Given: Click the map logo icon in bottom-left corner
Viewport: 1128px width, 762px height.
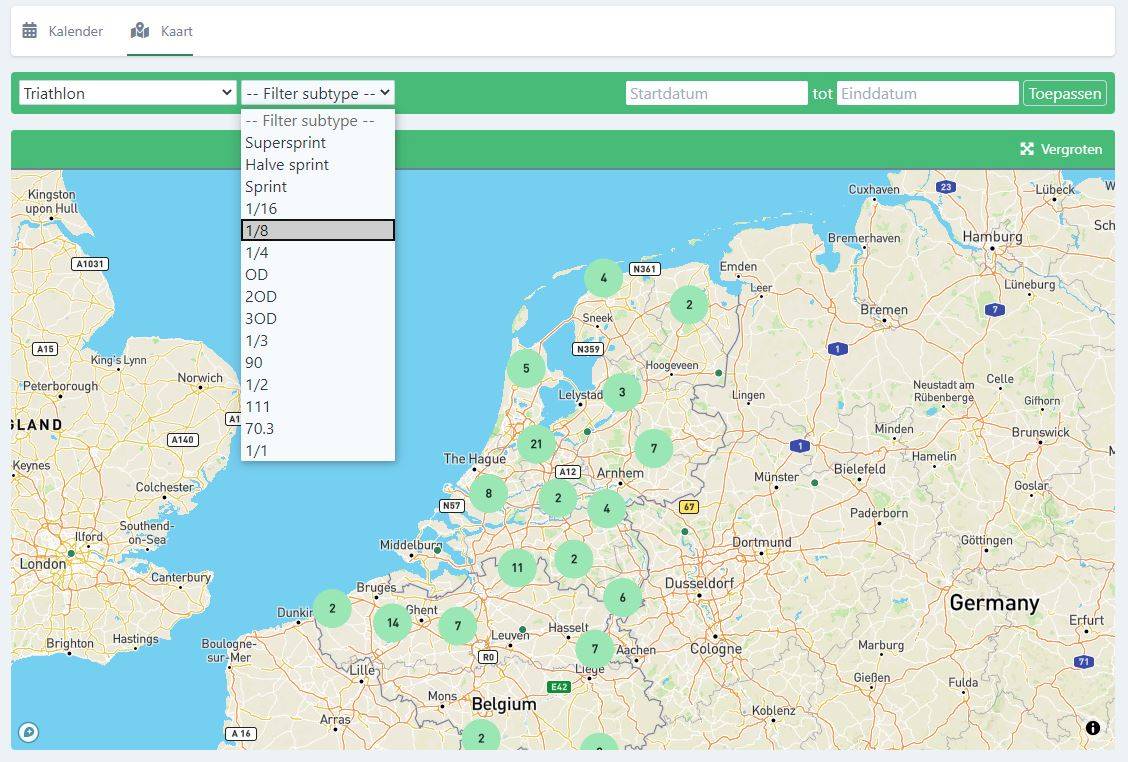Looking at the screenshot, I should 28,732.
